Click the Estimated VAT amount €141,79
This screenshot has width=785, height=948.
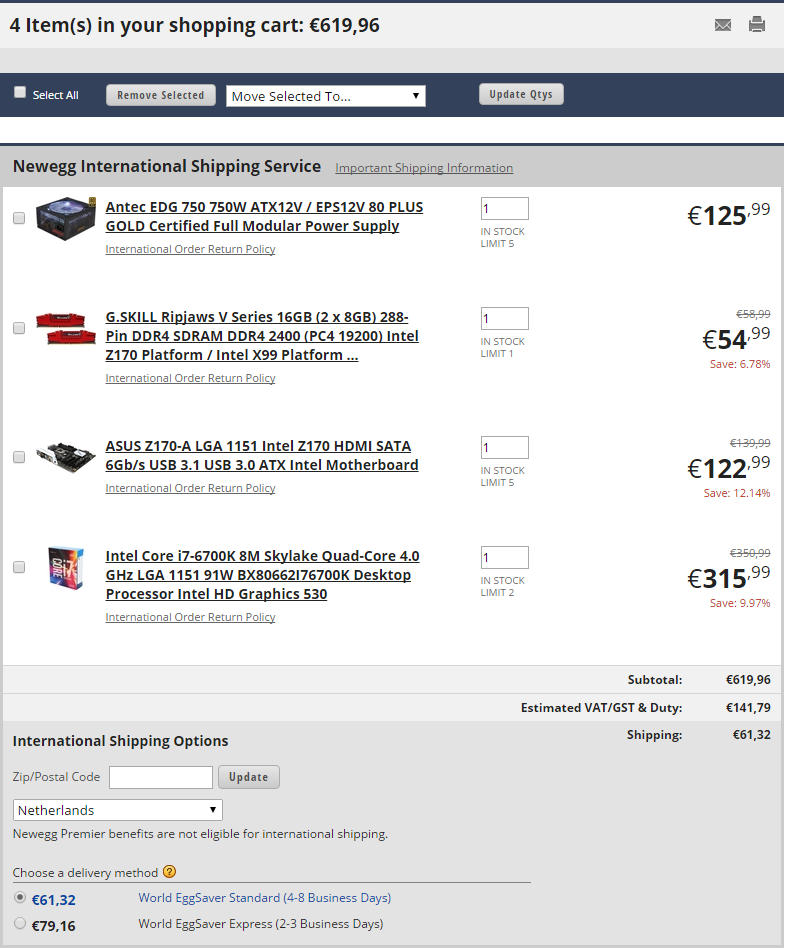point(748,707)
